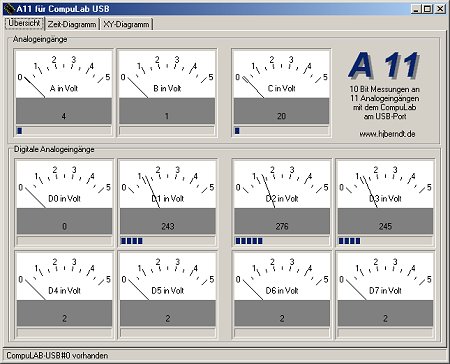Click the value 1 under meter B

[x=167, y=116]
